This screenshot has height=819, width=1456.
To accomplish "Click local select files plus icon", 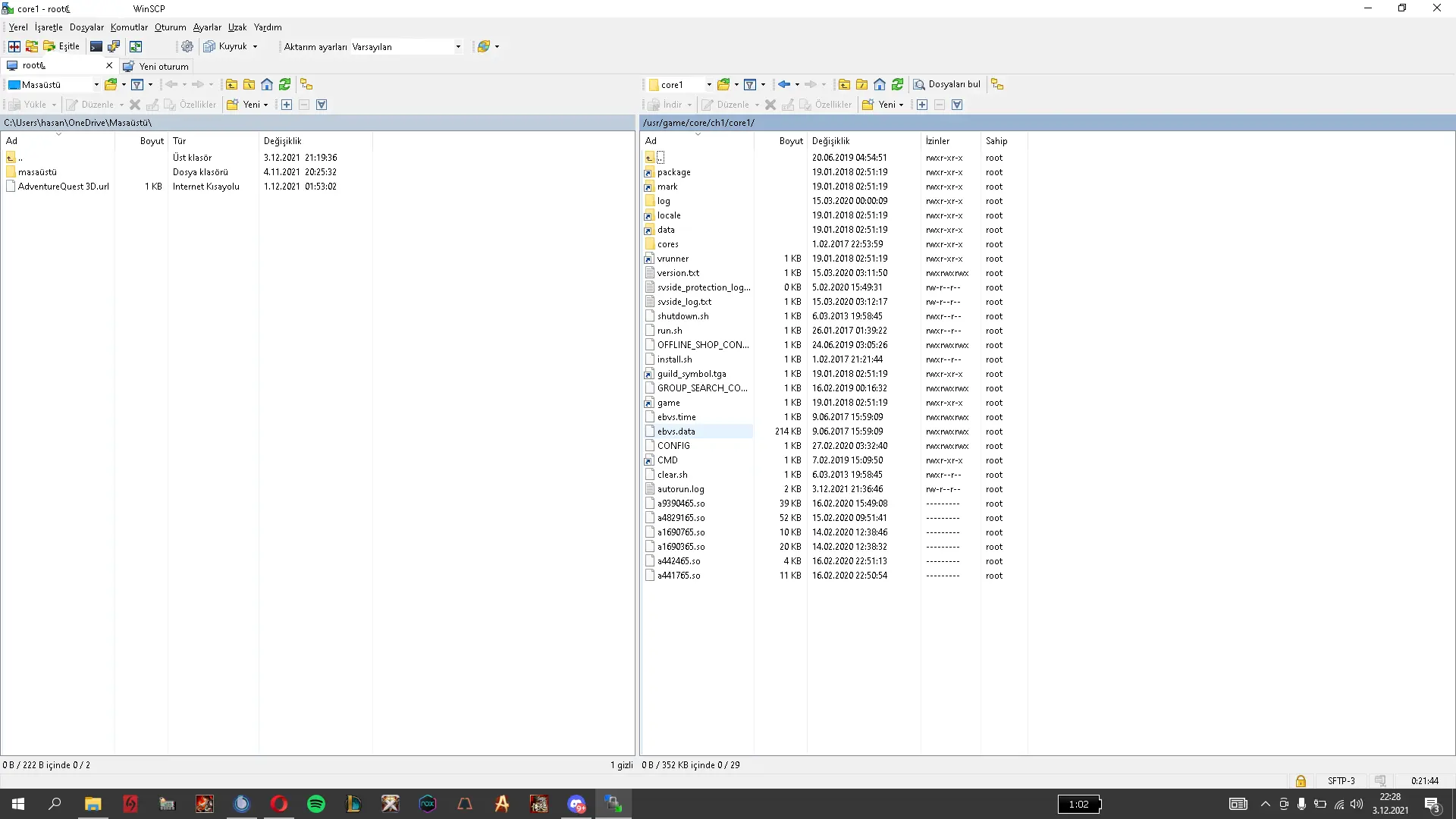I will [287, 105].
